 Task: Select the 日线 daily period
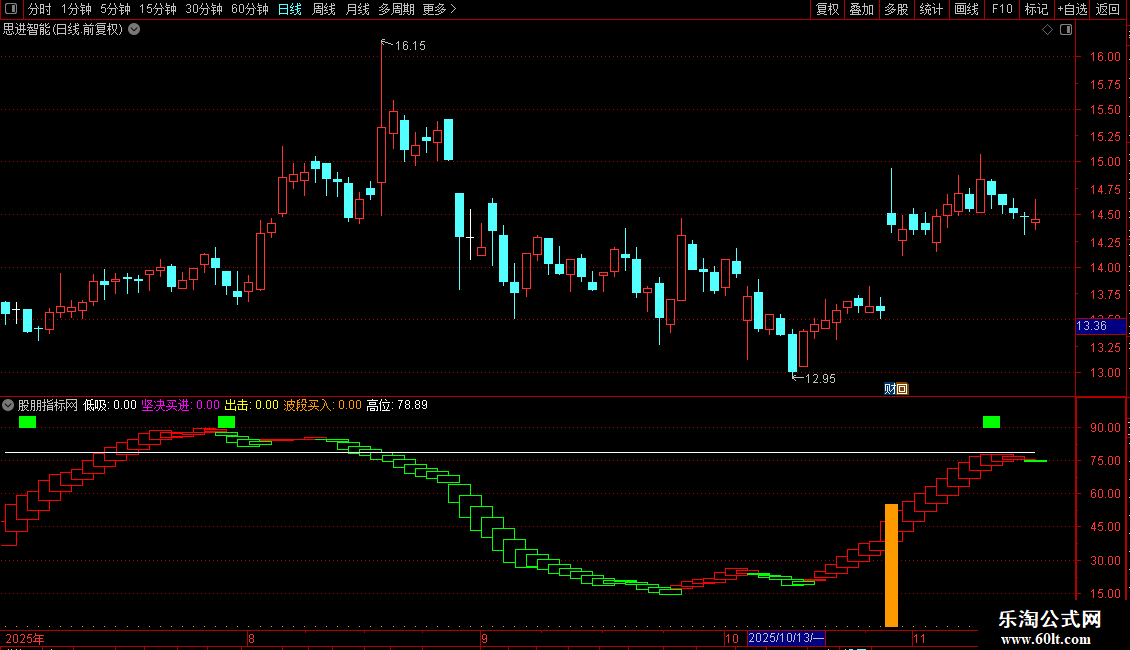[x=290, y=9]
